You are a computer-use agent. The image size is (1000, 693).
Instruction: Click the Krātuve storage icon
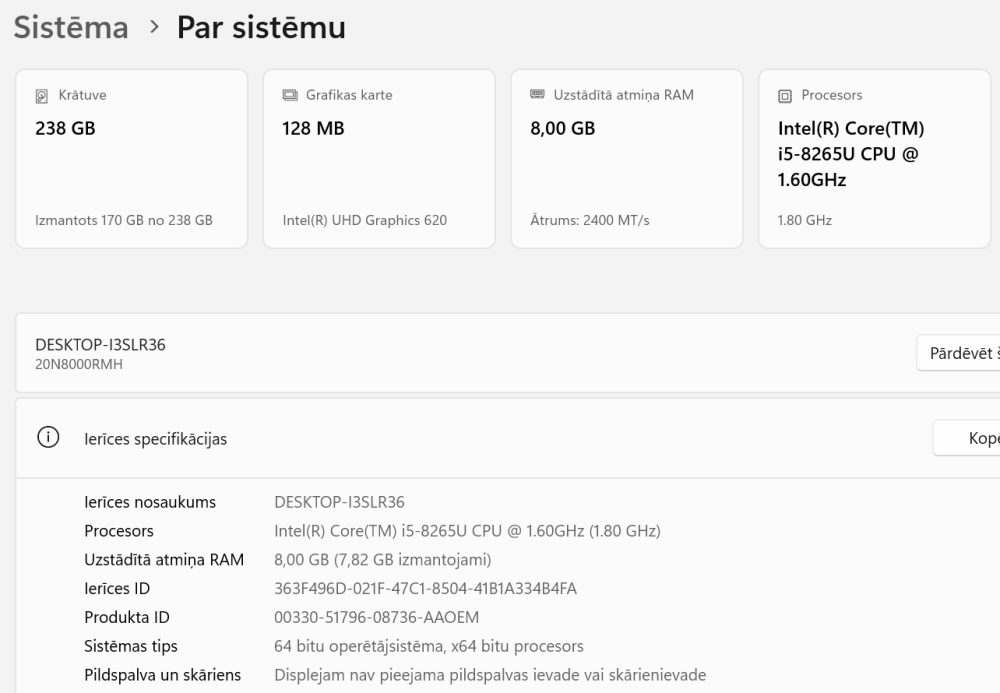[x=41, y=96]
